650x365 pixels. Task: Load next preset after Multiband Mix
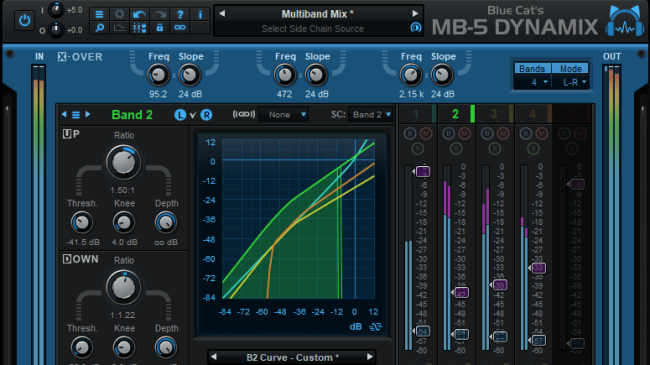click(415, 14)
